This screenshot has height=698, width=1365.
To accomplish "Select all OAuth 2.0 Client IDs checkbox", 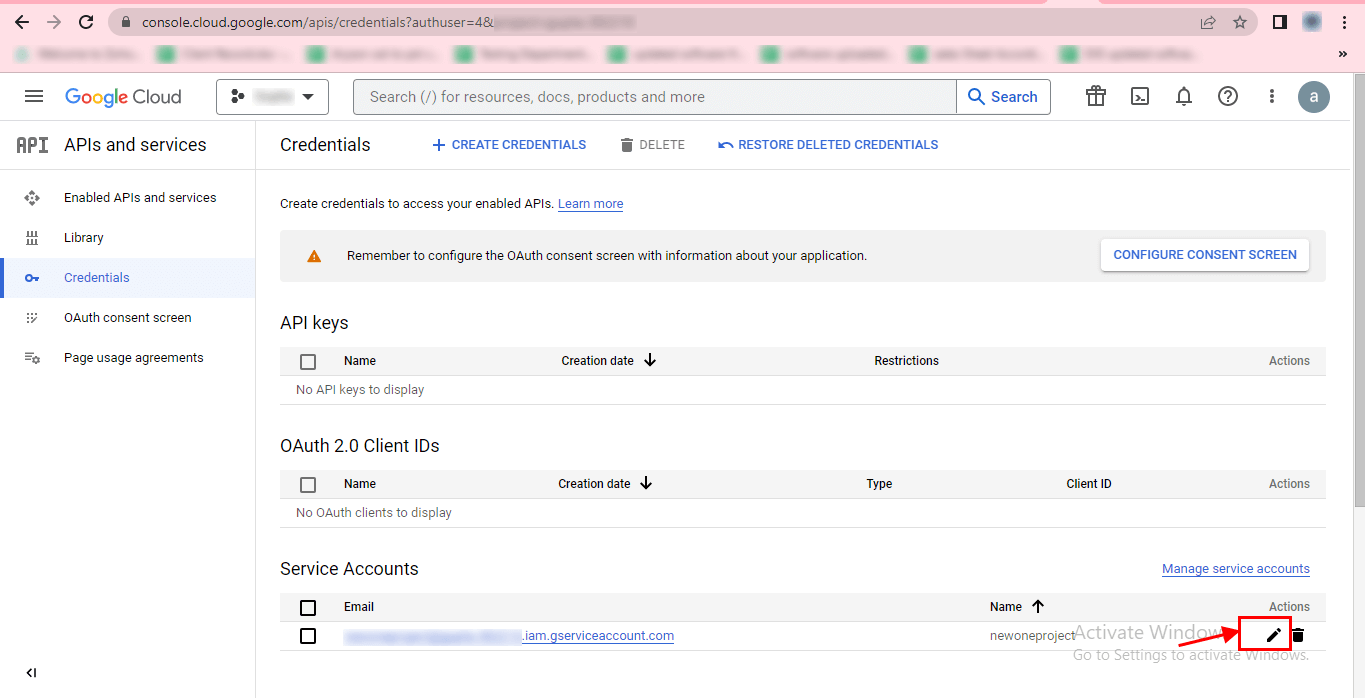I will 308,484.
